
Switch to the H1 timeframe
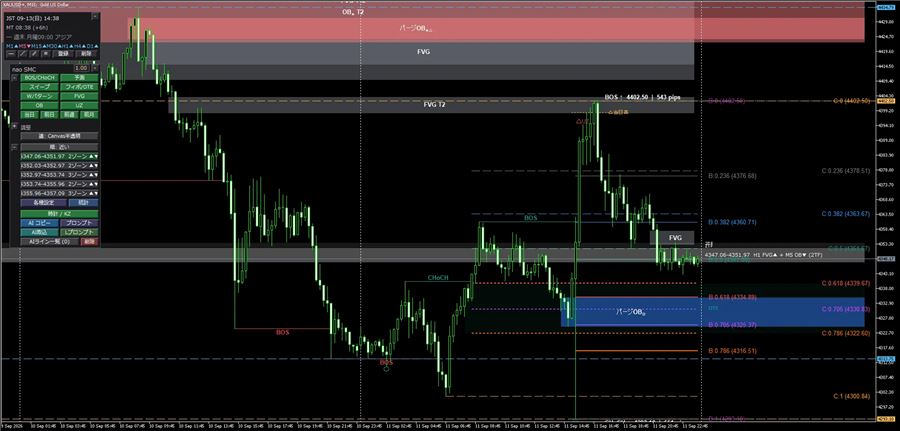click(68, 46)
